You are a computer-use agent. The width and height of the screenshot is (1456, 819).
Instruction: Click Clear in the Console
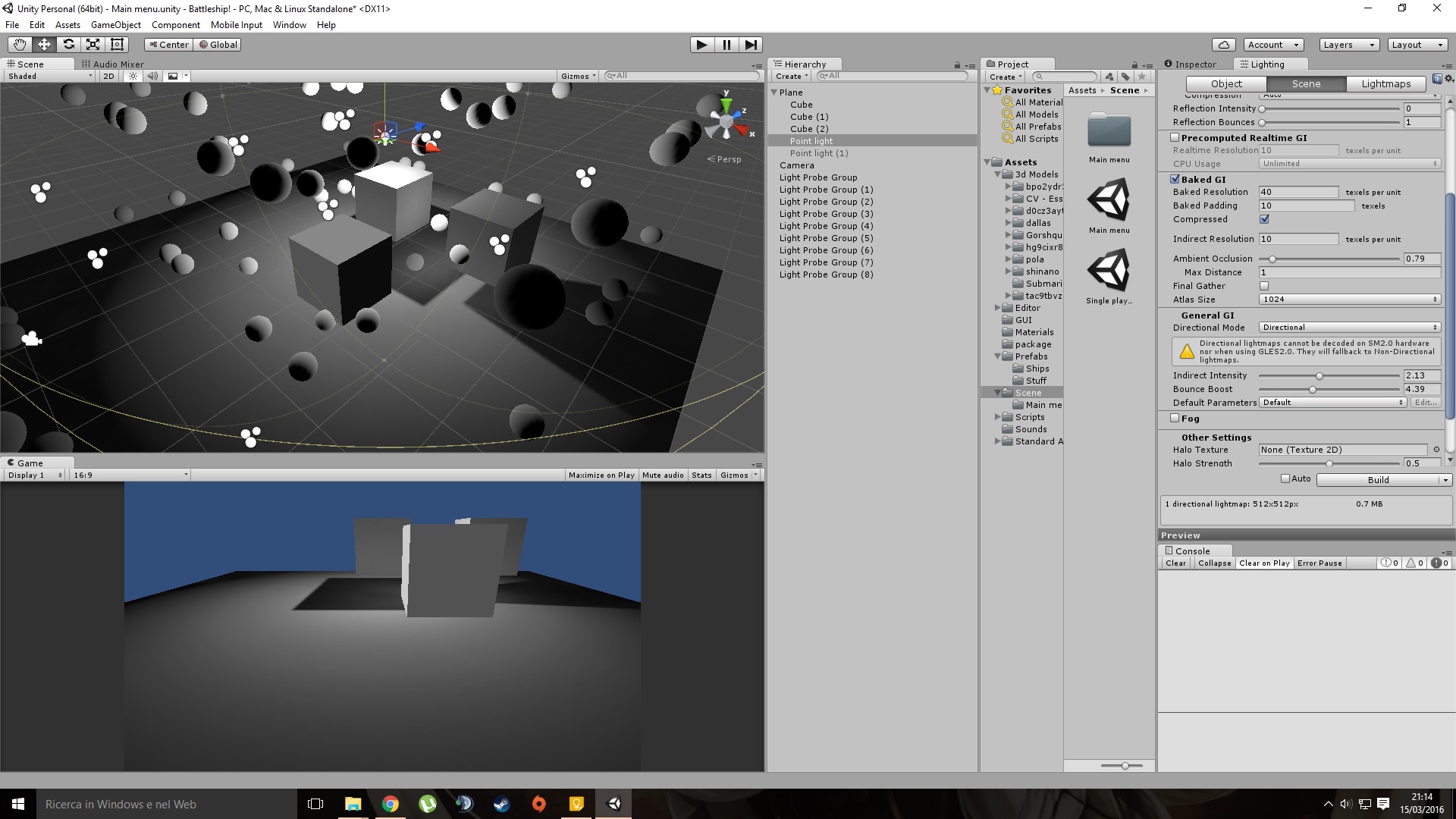point(1176,563)
